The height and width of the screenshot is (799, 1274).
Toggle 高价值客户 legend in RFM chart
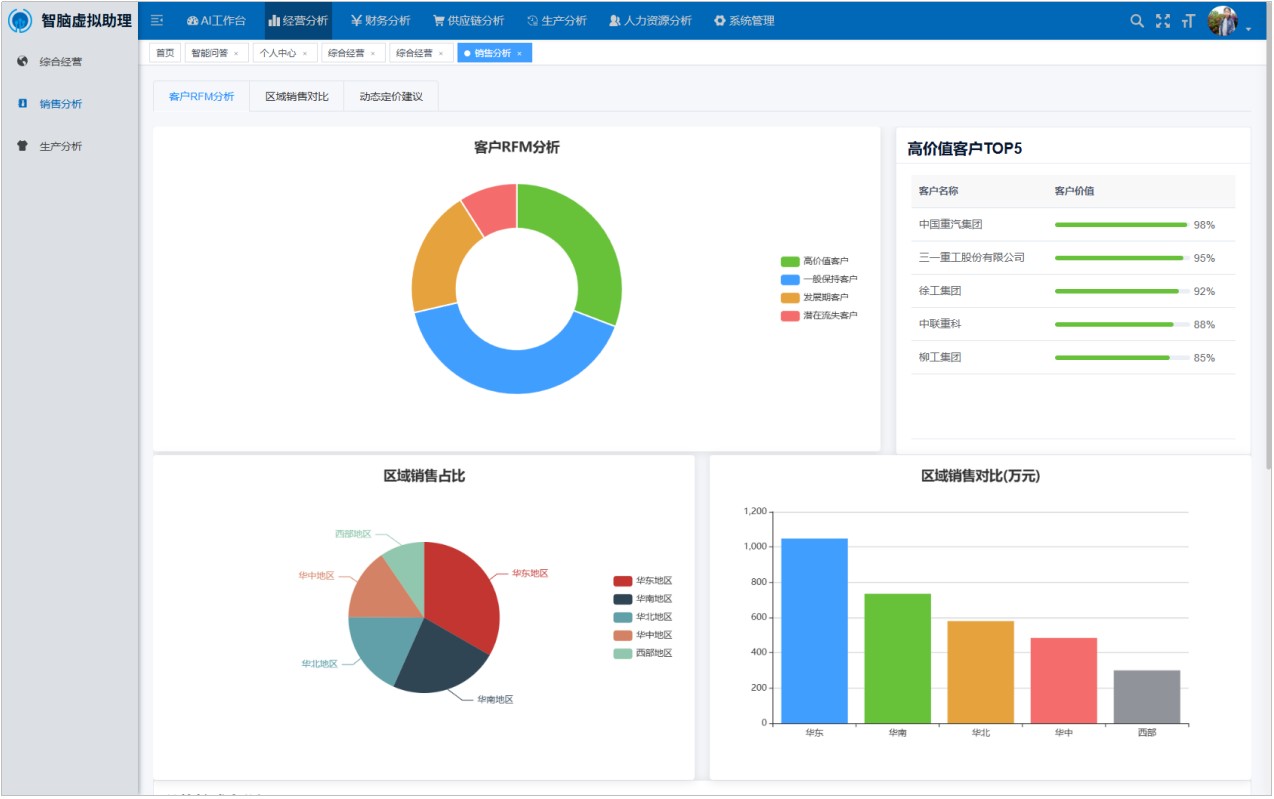point(815,261)
